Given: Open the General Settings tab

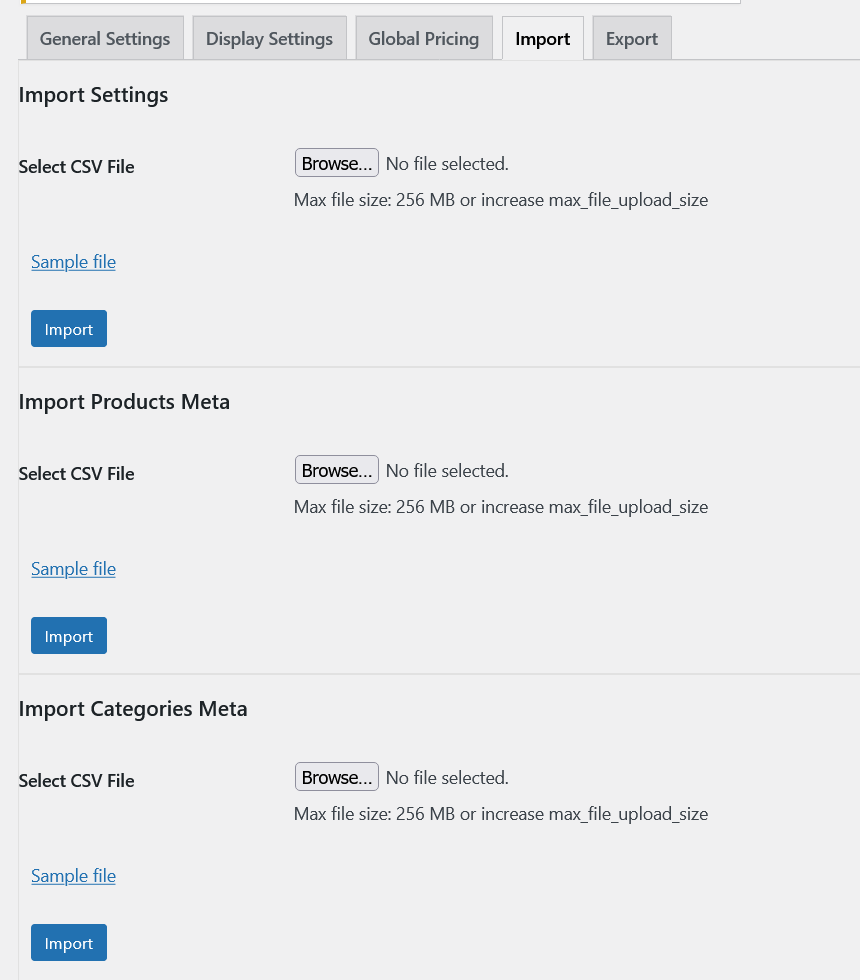Looking at the screenshot, I should coord(105,39).
